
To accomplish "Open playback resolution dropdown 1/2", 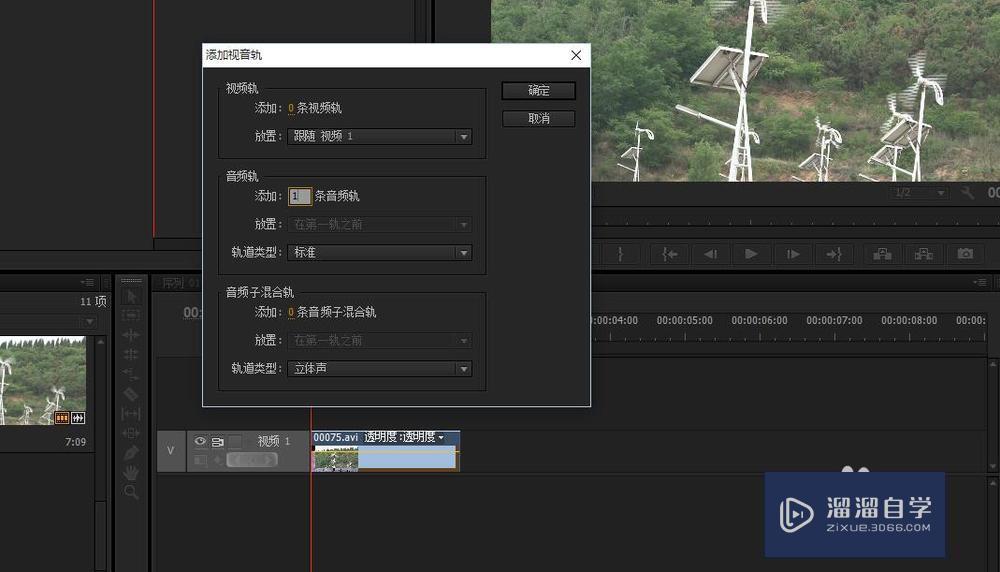I will click(918, 193).
